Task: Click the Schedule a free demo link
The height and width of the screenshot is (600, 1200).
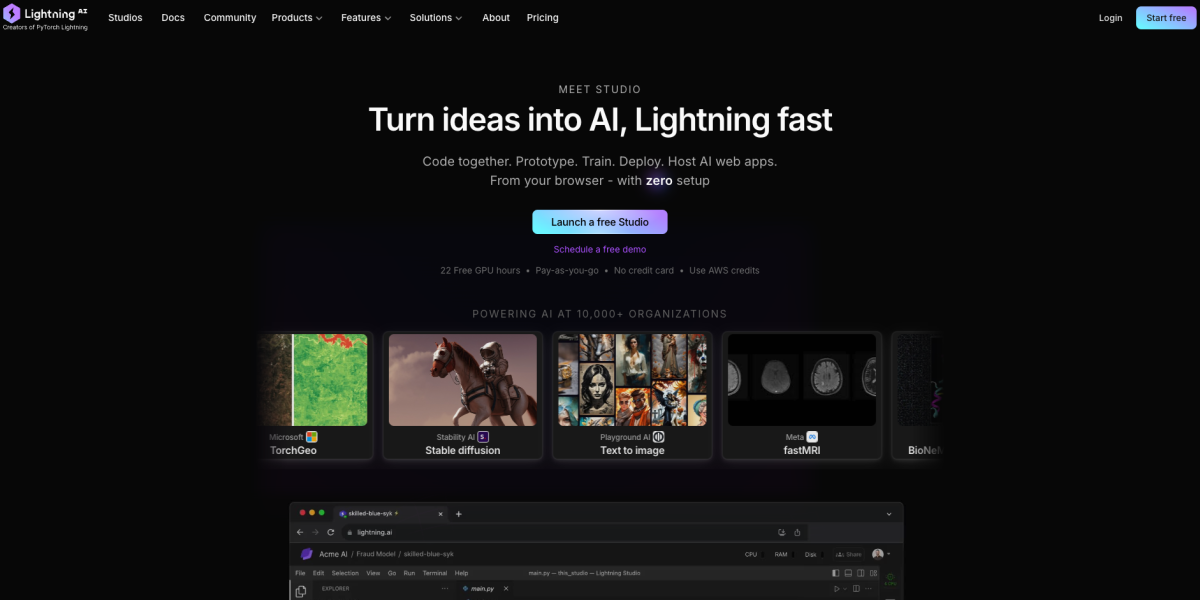Action: (600, 249)
